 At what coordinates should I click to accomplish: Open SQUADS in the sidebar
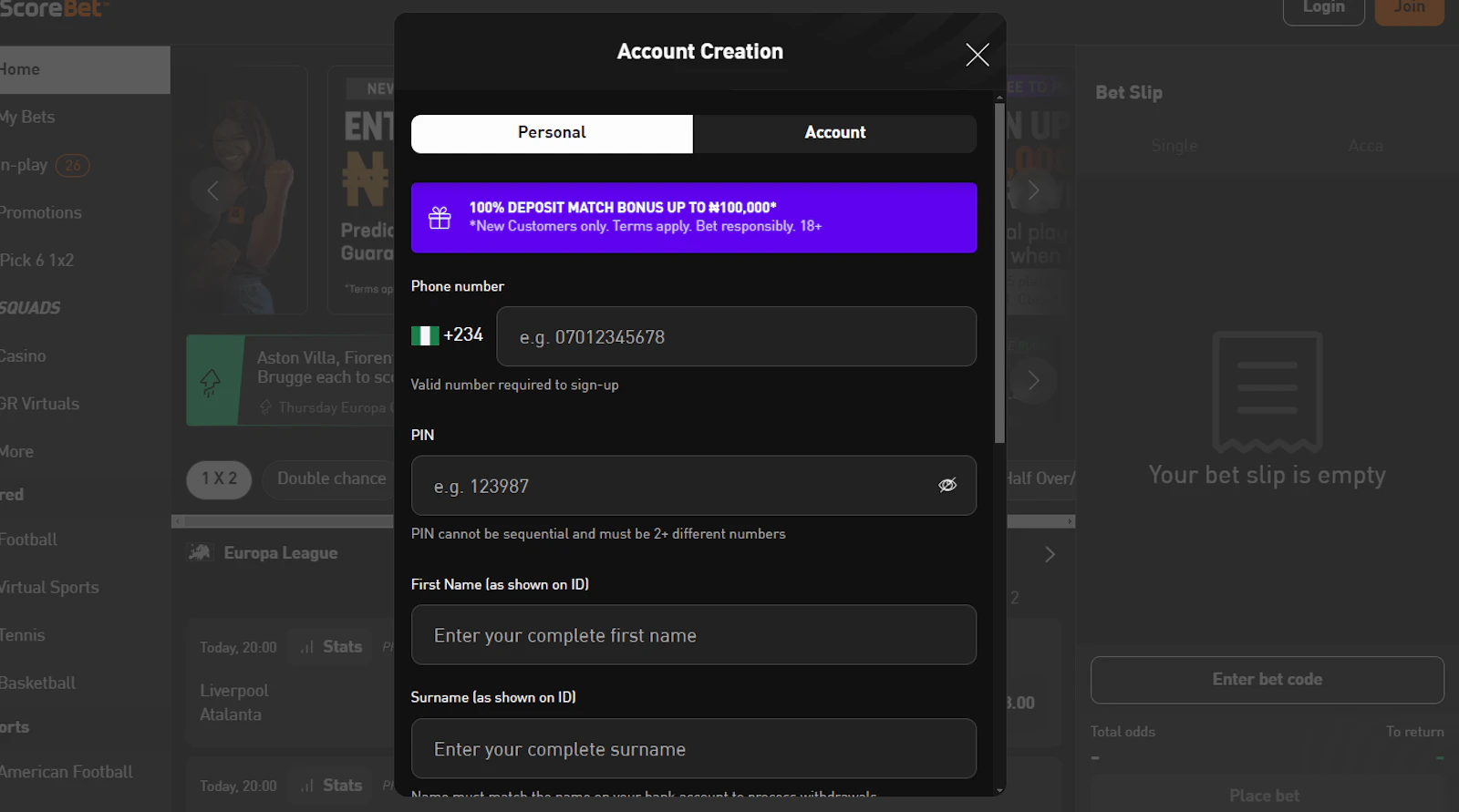click(30, 308)
